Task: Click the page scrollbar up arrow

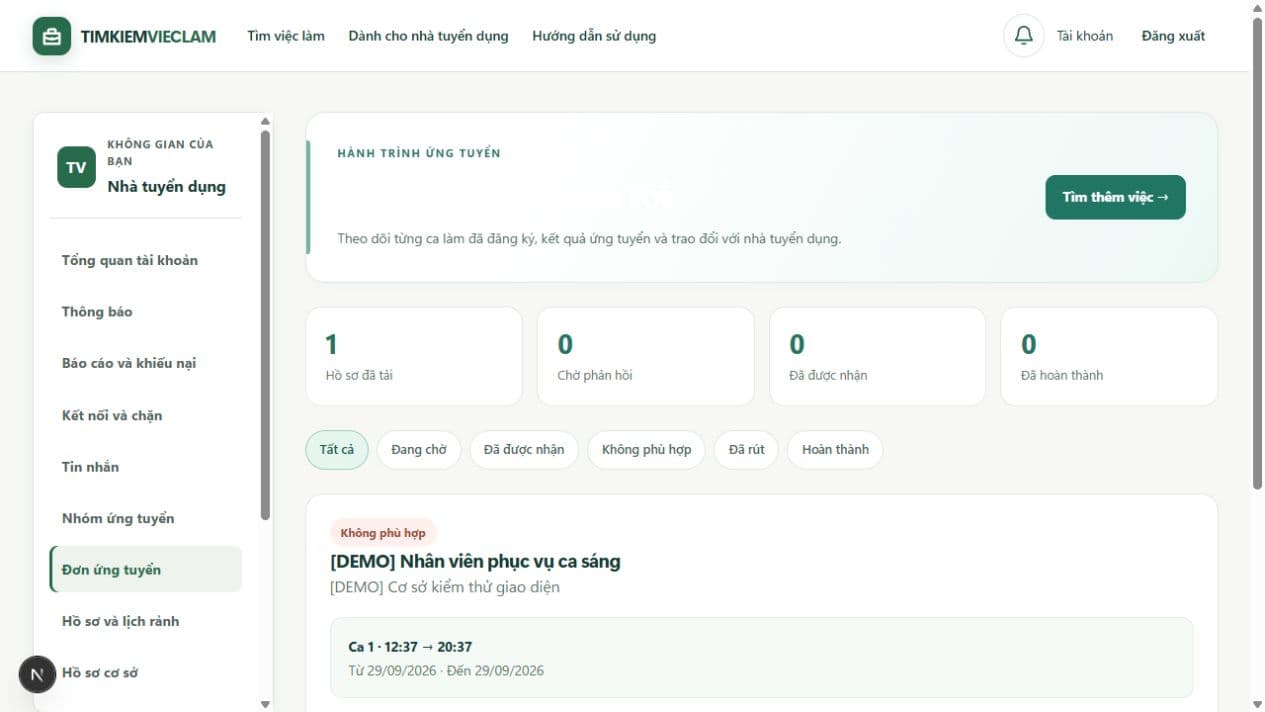Action: [x=1257, y=7]
